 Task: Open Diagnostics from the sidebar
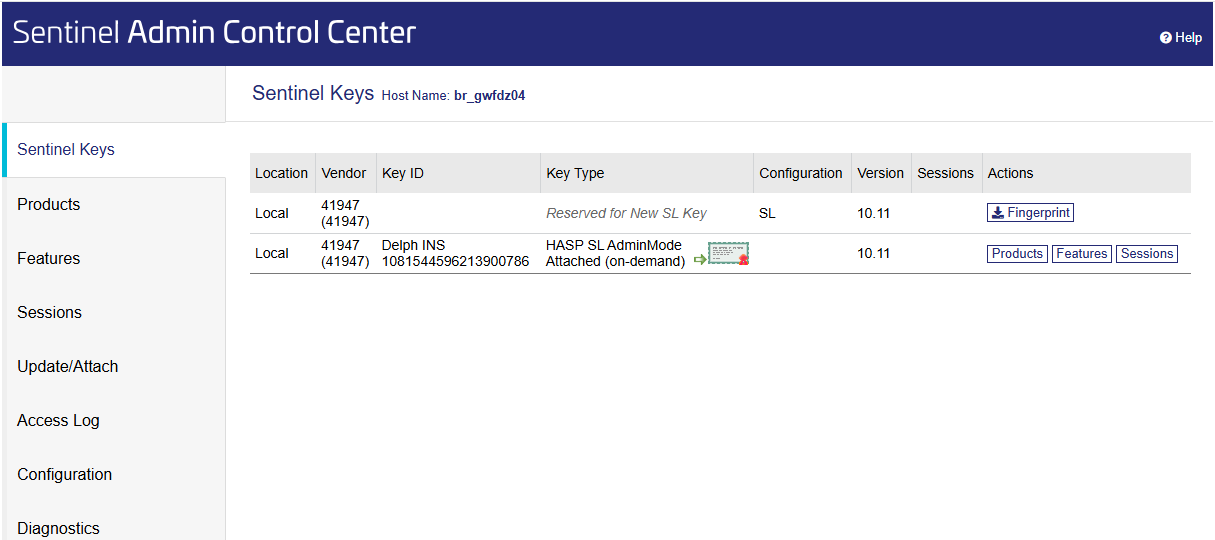[59, 528]
